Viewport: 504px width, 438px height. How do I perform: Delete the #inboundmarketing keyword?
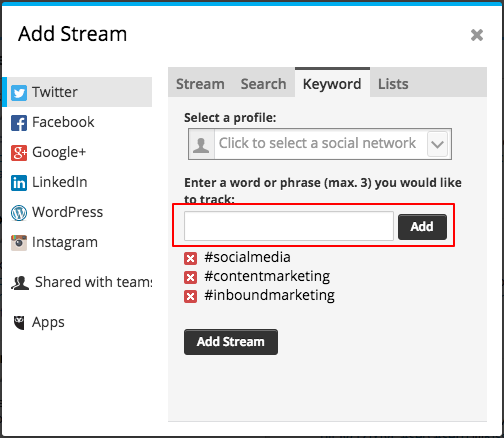(190, 296)
